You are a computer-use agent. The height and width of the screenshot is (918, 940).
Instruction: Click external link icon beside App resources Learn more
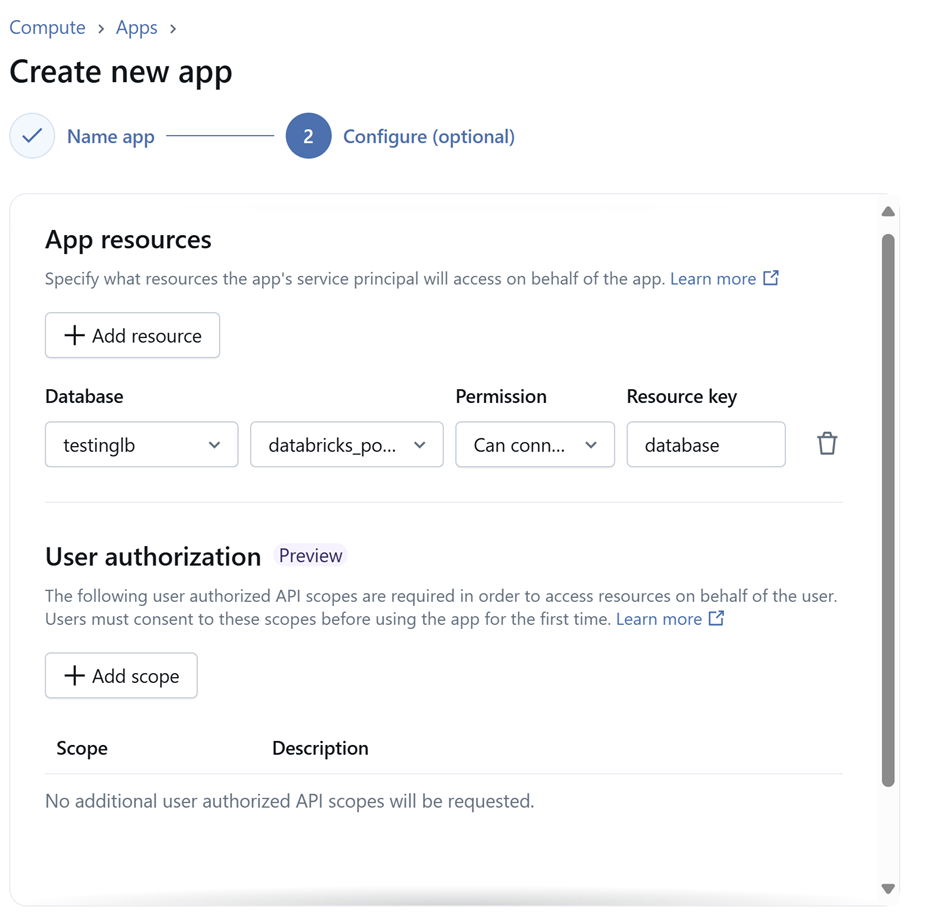[x=771, y=278]
